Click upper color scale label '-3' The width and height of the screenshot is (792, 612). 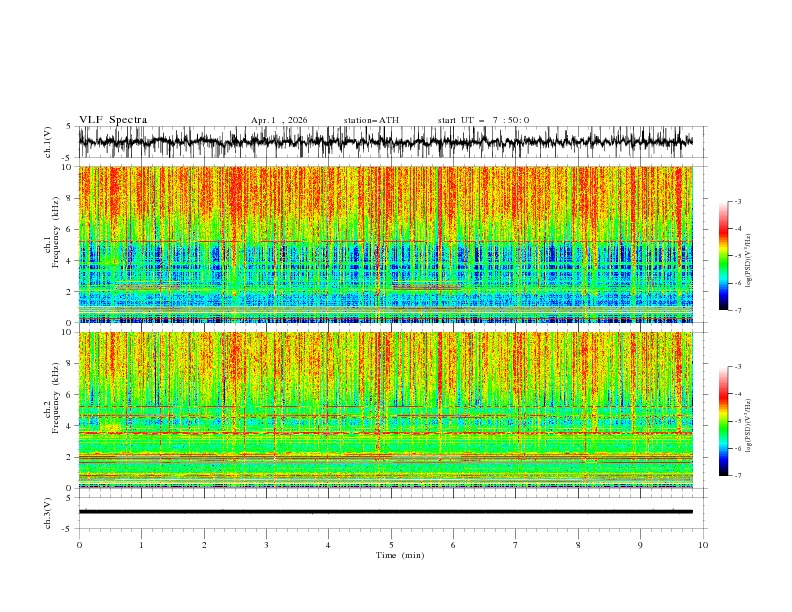(737, 201)
